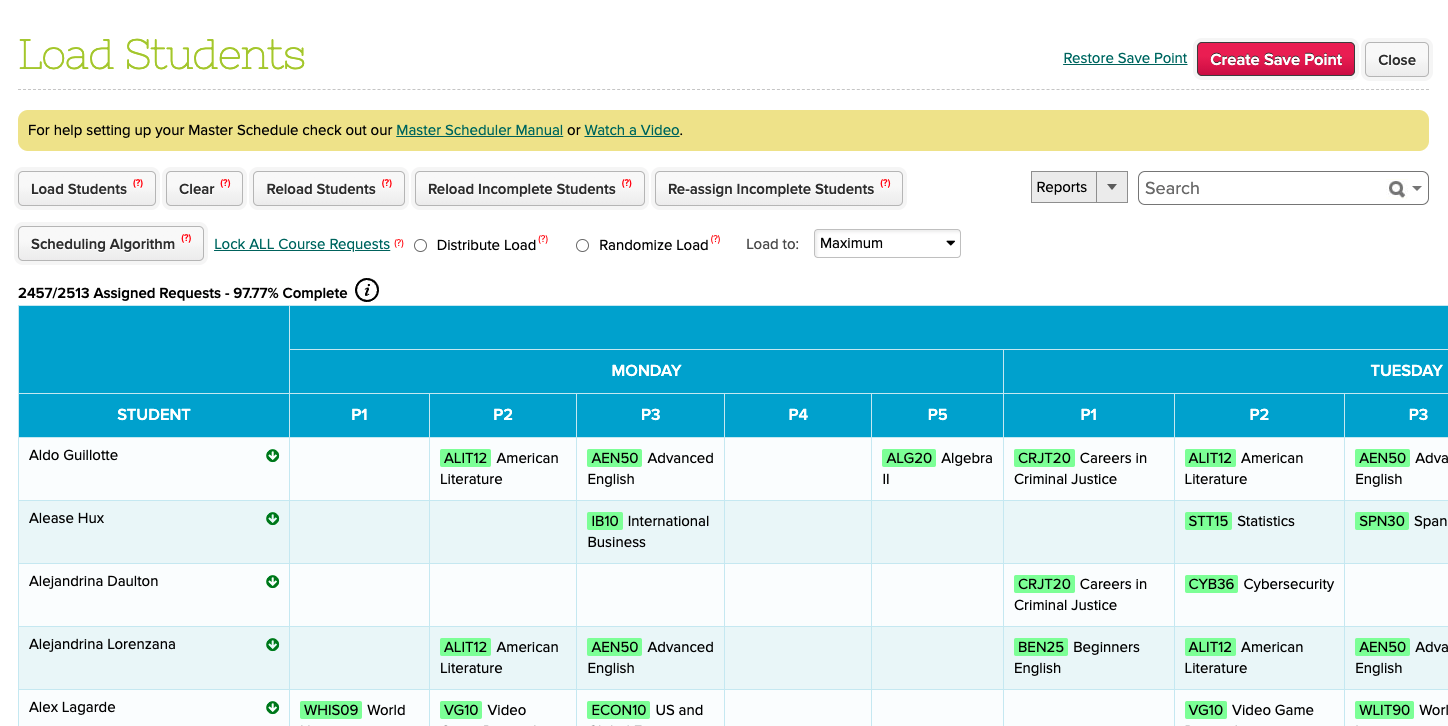The height and width of the screenshot is (726, 1448).
Task: Click the Reload Incomplete Students button
Action: (521, 189)
